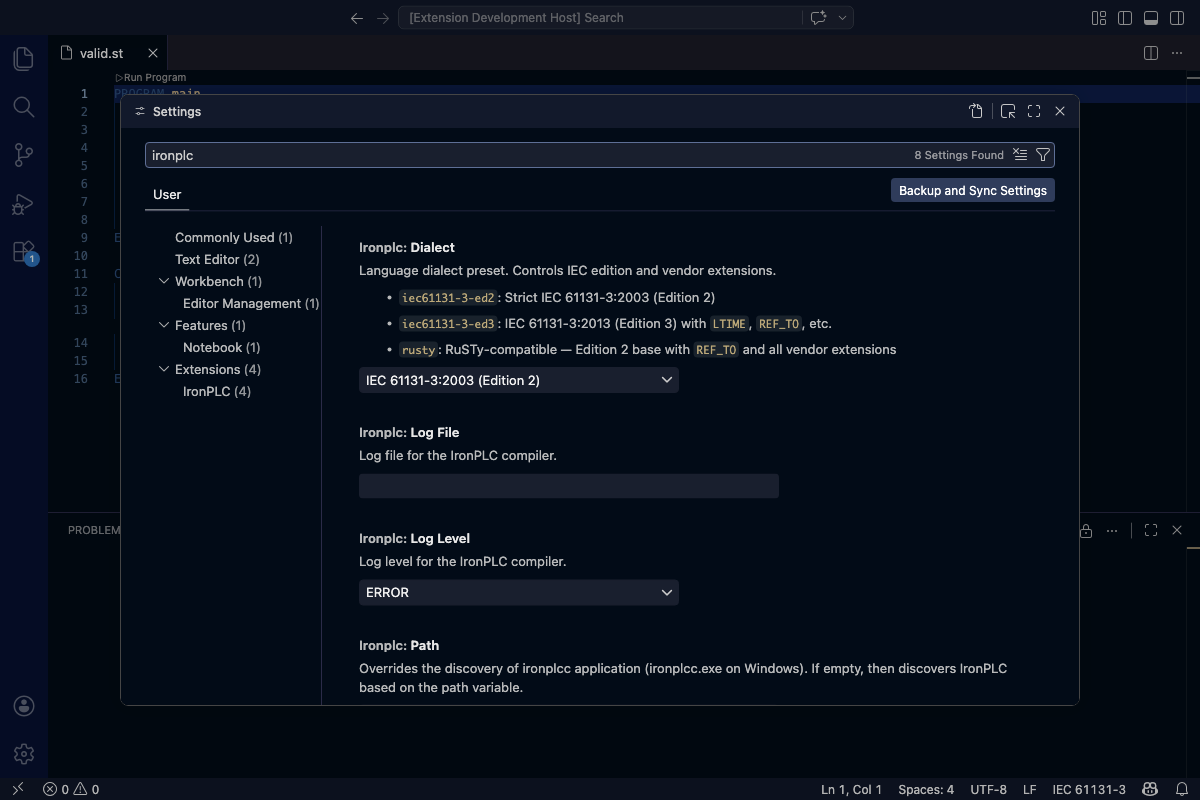Maximize the bottom panel size
The image size is (1200, 800).
tap(1151, 530)
